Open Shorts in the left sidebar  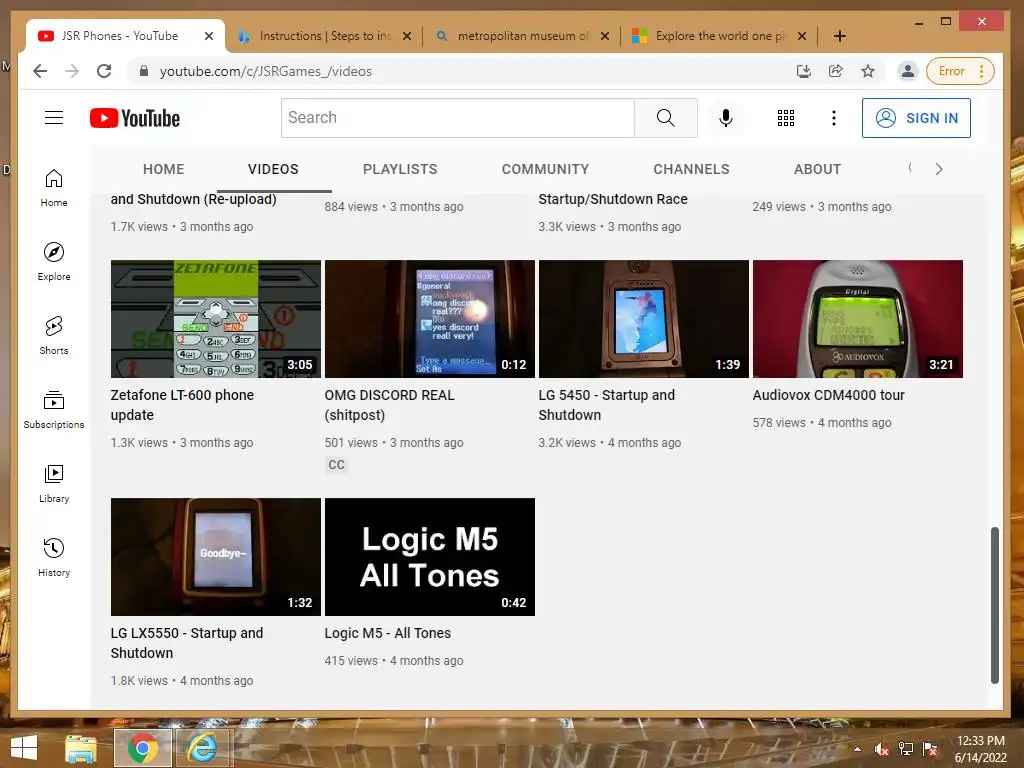[x=54, y=336]
